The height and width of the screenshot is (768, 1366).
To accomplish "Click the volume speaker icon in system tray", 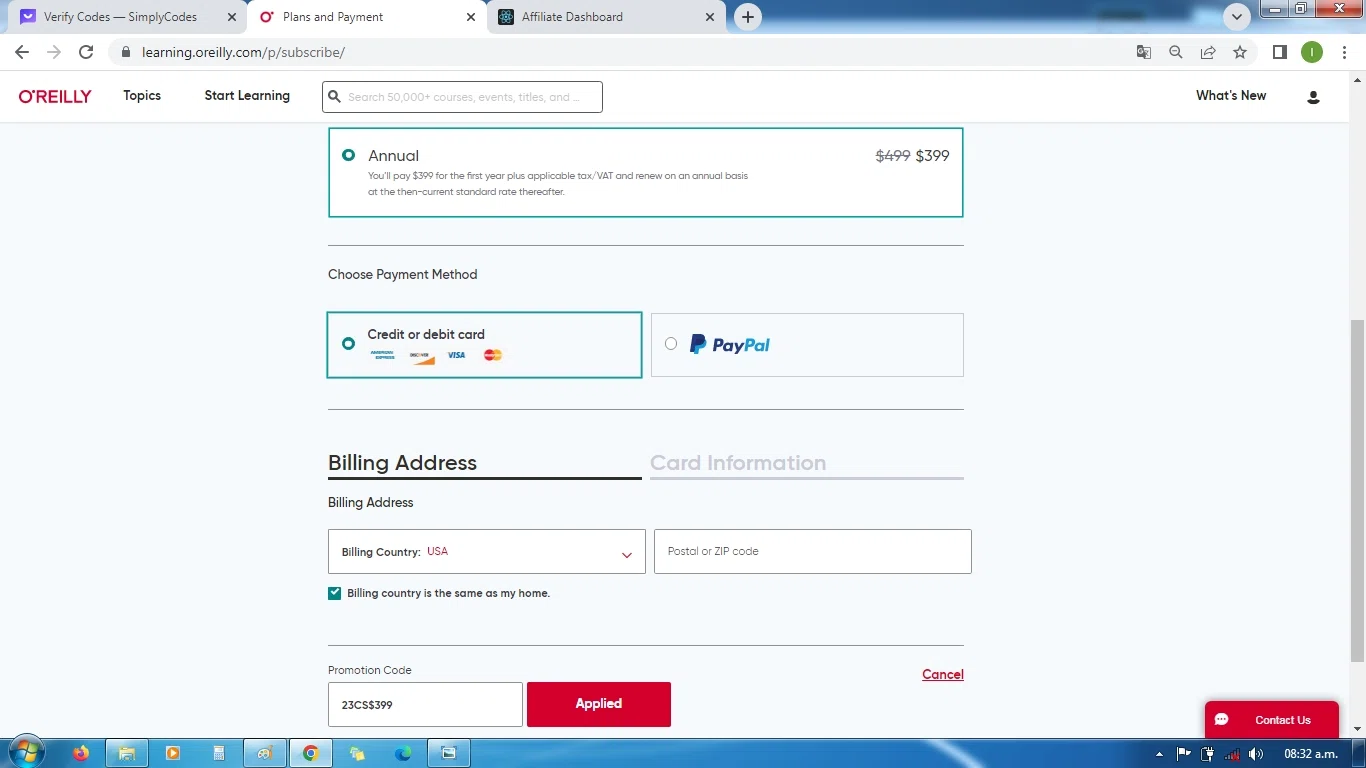I will point(1256,753).
